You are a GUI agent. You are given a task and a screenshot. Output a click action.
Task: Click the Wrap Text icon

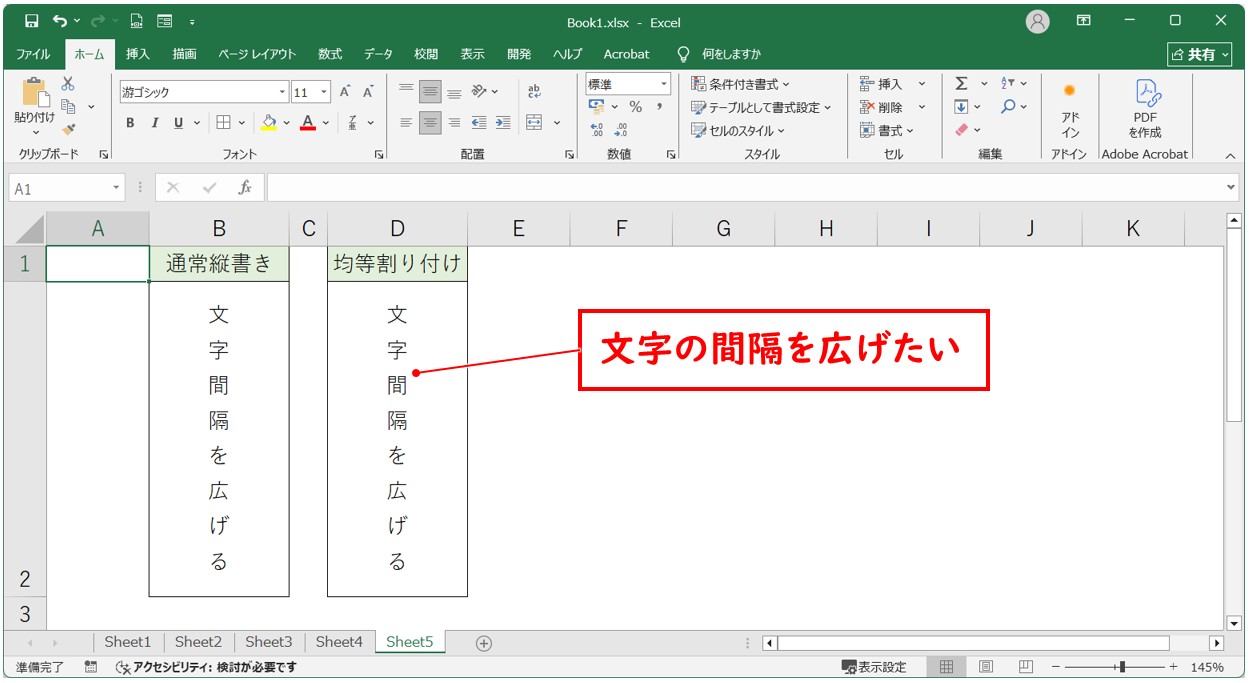click(534, 92)
